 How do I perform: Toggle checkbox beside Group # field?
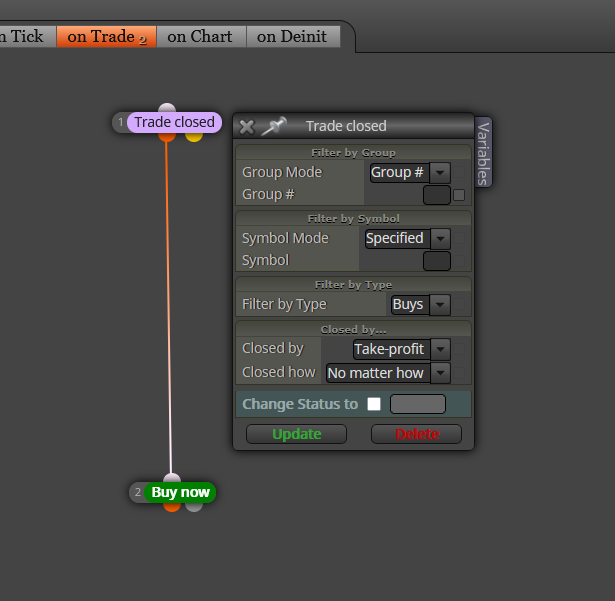click(459, 195)
